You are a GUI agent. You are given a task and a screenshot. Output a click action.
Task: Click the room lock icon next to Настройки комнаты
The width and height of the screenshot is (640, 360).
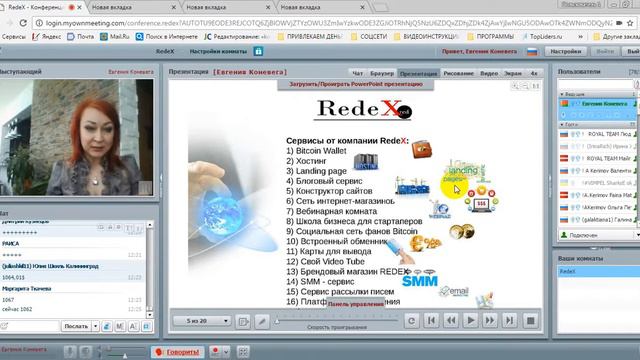(x=258, y=51)
